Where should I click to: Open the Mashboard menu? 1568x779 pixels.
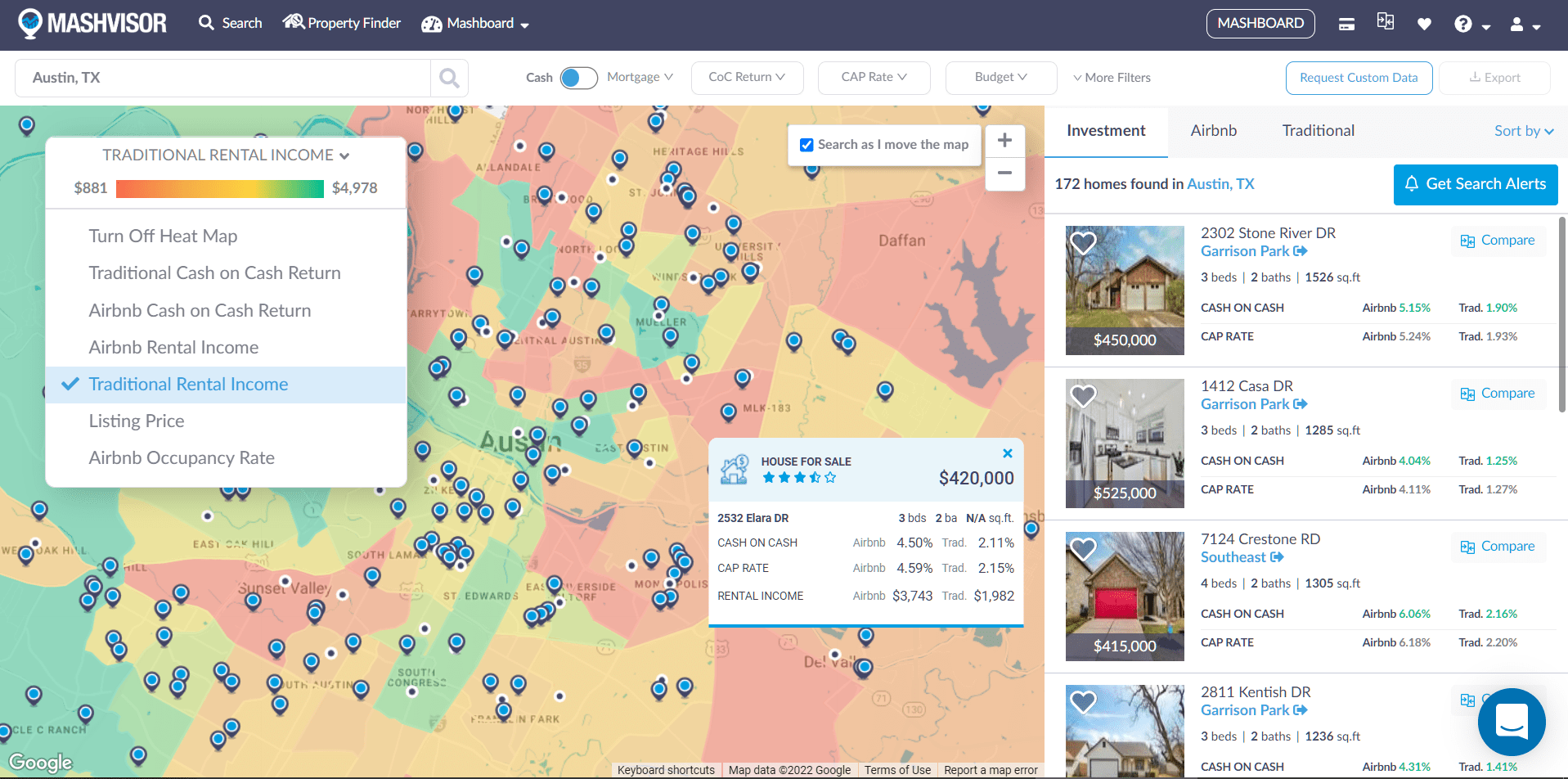coord(475,23)
